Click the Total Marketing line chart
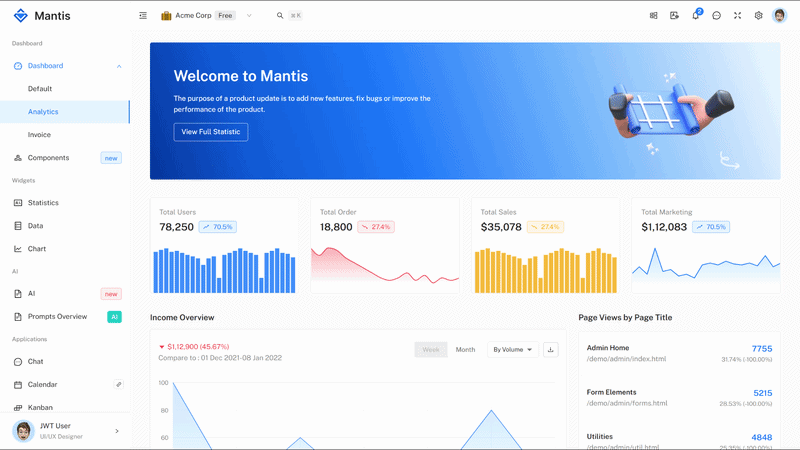800x450 pixels. (x=706, y=264)
